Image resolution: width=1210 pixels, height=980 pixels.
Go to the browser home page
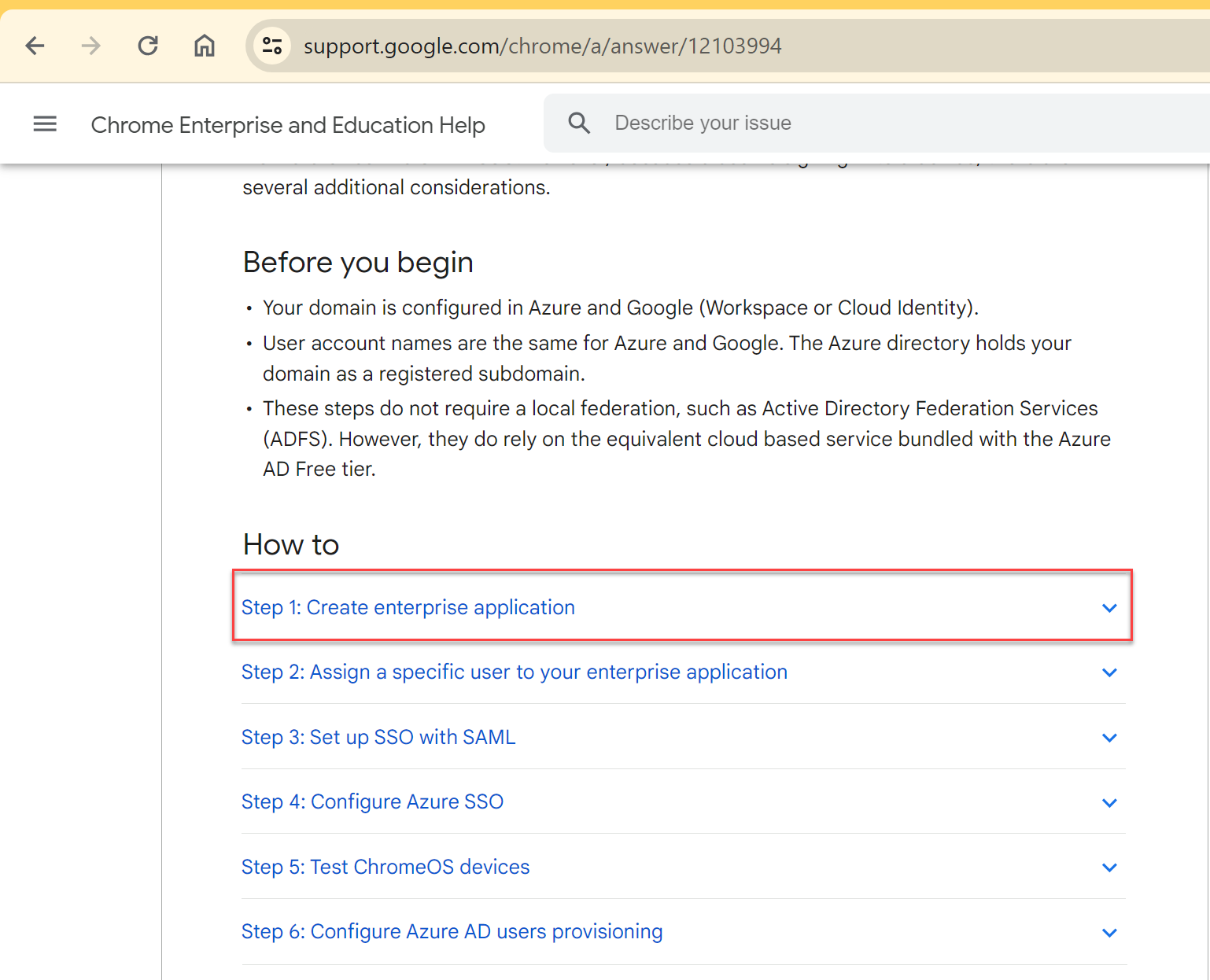click(x=205, y=46)
